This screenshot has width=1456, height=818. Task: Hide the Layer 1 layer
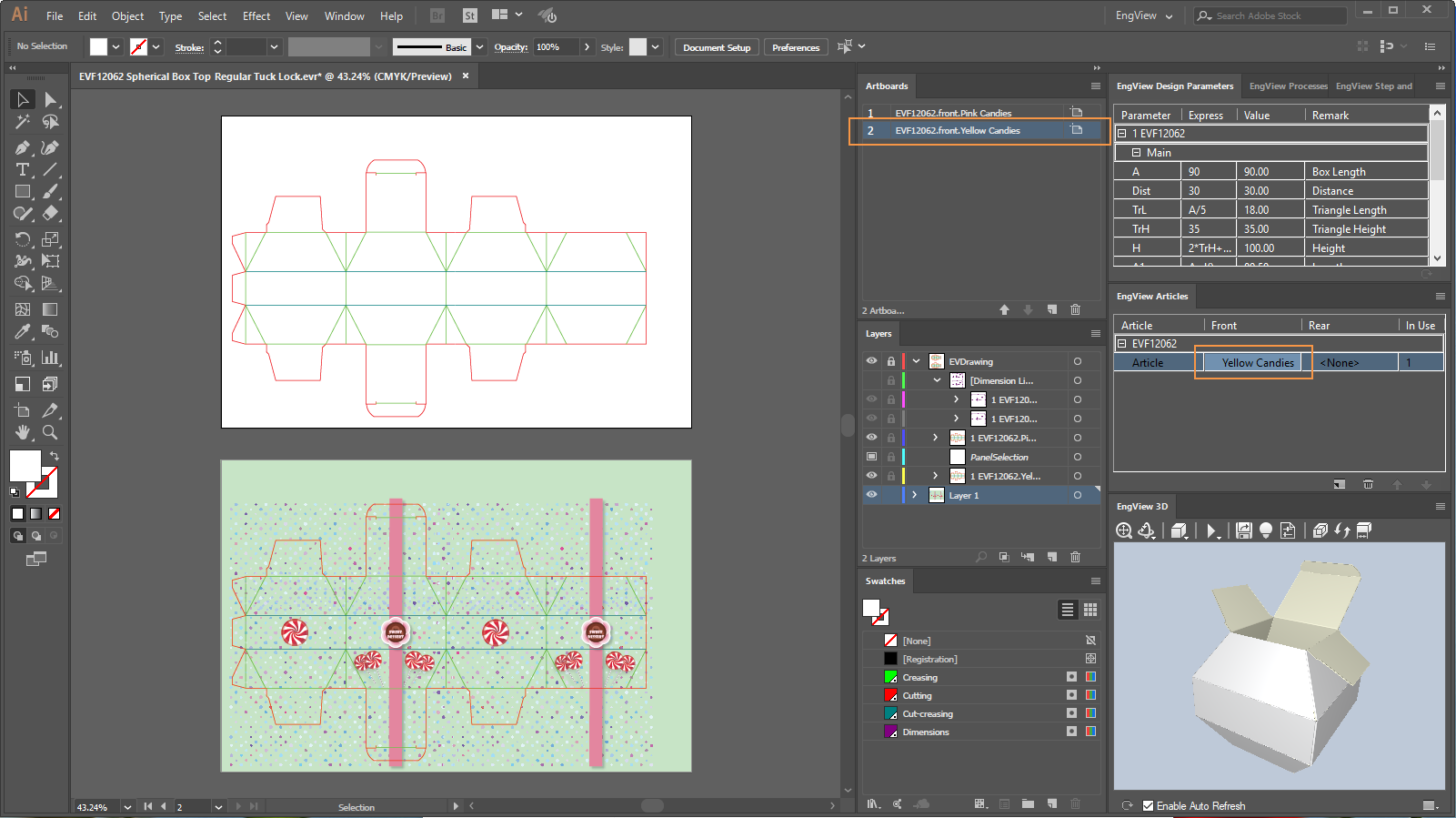[x=871, y=495]
